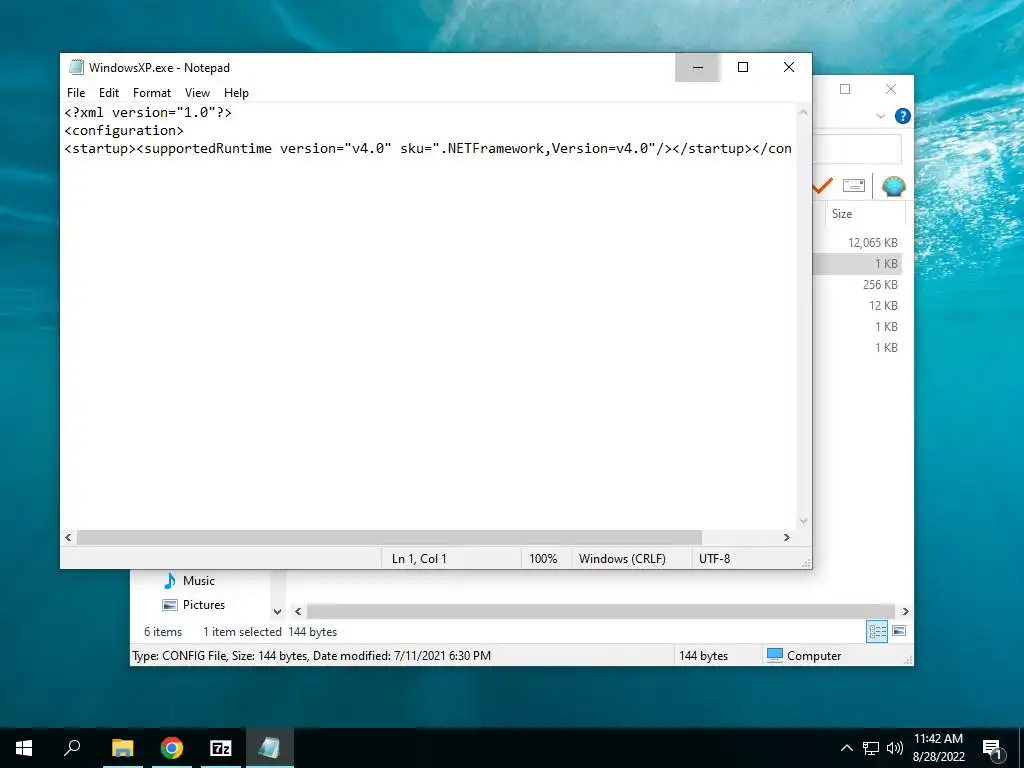Click the Notepad document icon in title bar
Viewport: 1024px width, 768px height.
(76, 67)
